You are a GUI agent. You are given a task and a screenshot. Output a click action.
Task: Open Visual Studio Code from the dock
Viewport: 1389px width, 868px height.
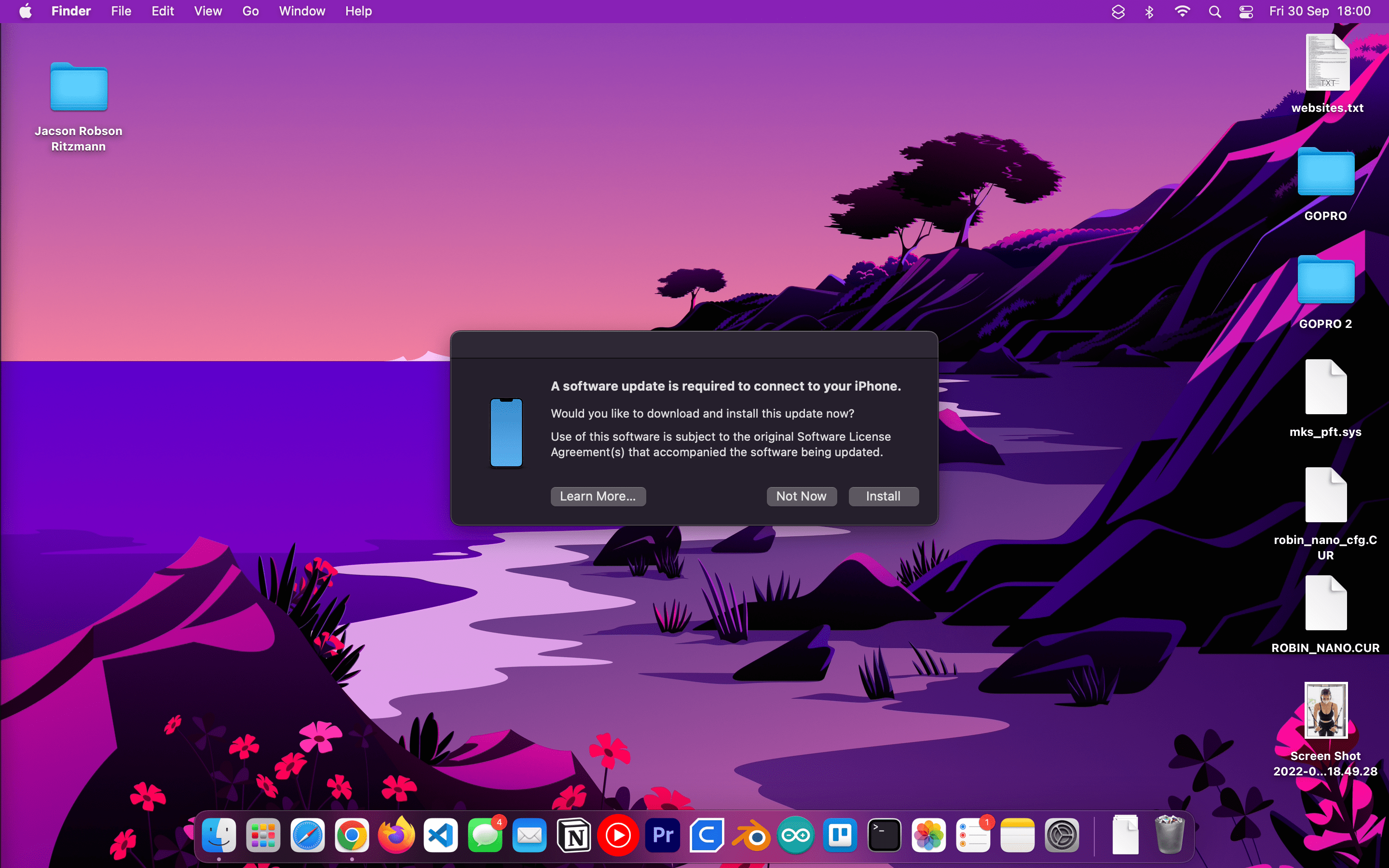click(x=440, y=835)
